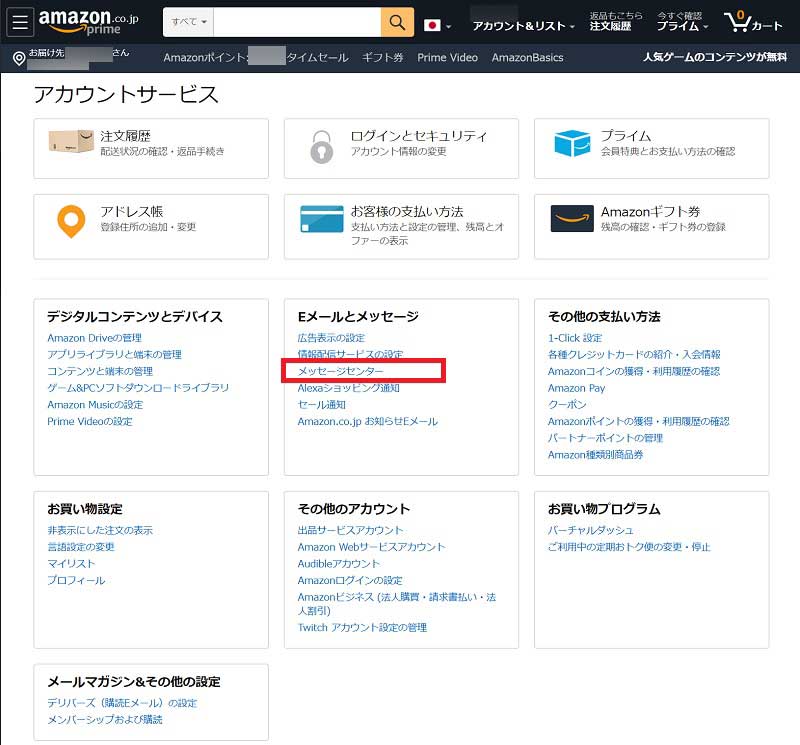Open Prime Video in the navigation bar
This screenshot has width=800, height=745.
click(x=447, y=58)
